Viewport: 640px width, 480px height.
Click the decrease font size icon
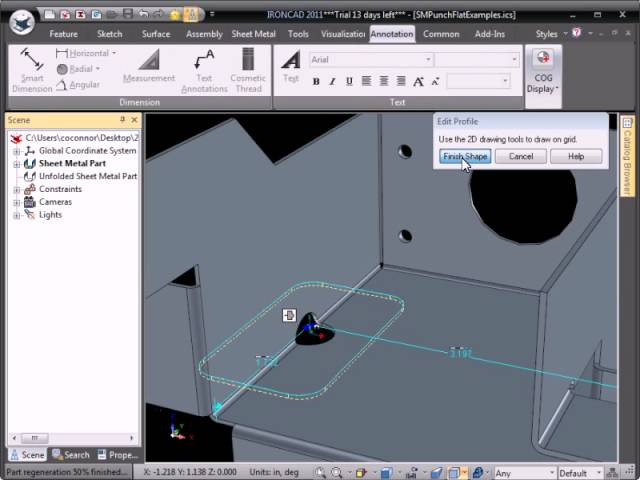pyautogui.click(x=435, y=82)
